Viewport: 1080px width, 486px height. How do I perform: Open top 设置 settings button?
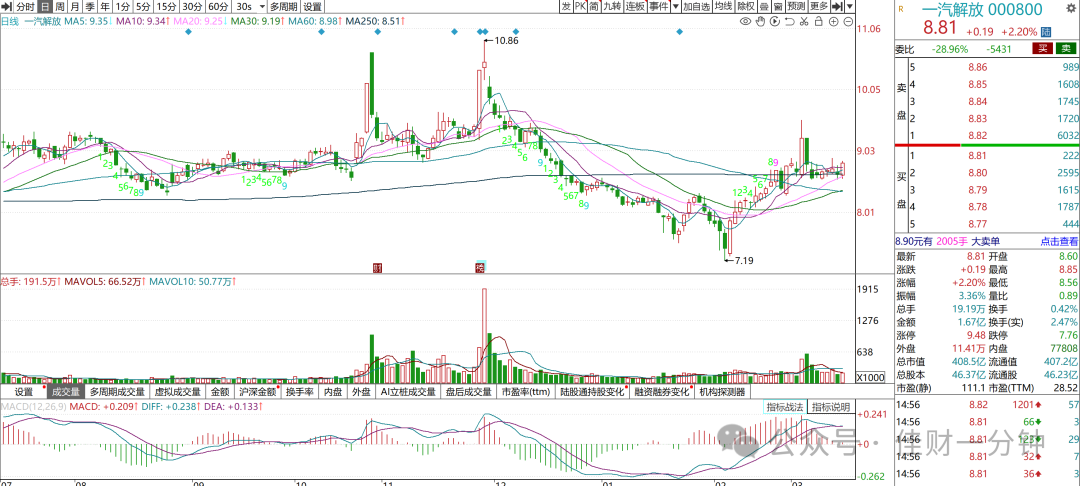313,6
